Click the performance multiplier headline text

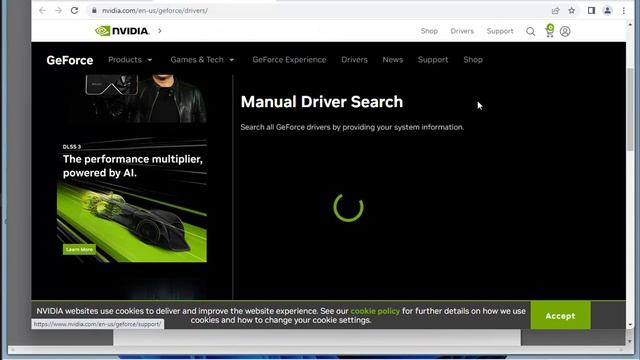click(x=133, y=166)
